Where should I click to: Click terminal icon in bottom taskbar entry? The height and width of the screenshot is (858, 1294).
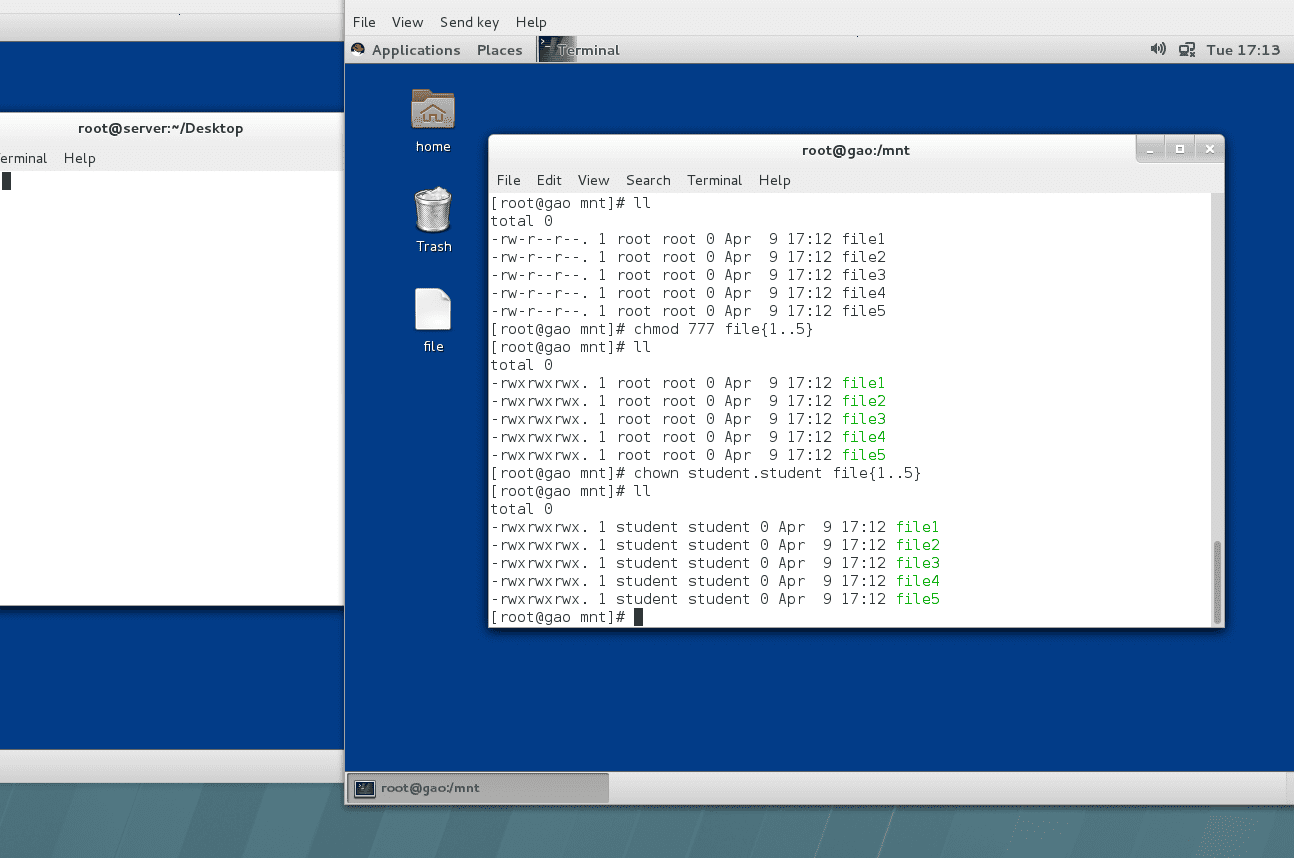[365, 788]
